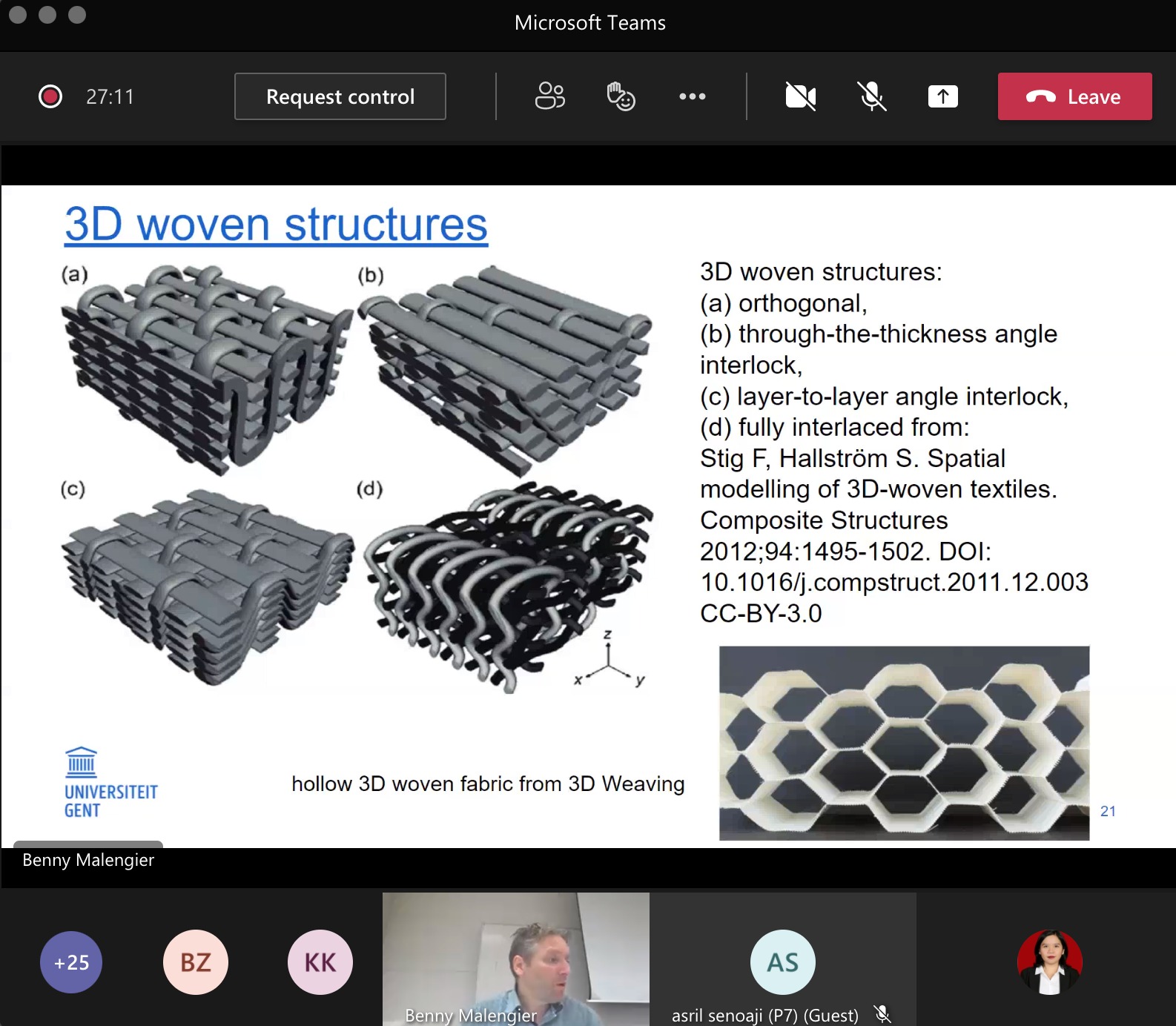This screenshot has height=1026, width=1176.
Task: Show the participants list
Action: coord(549,96)
